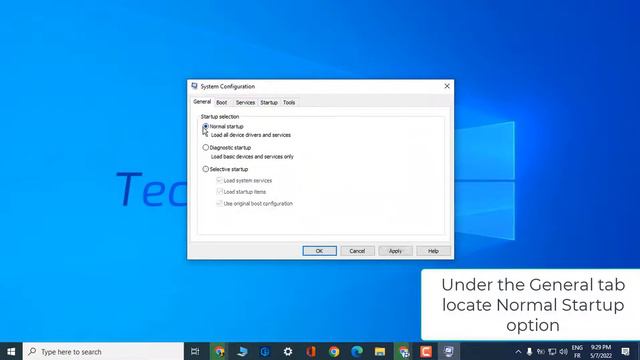The image size is (640, 360).
Task: Open the Settings gear on taskbar
Action: 288,351
